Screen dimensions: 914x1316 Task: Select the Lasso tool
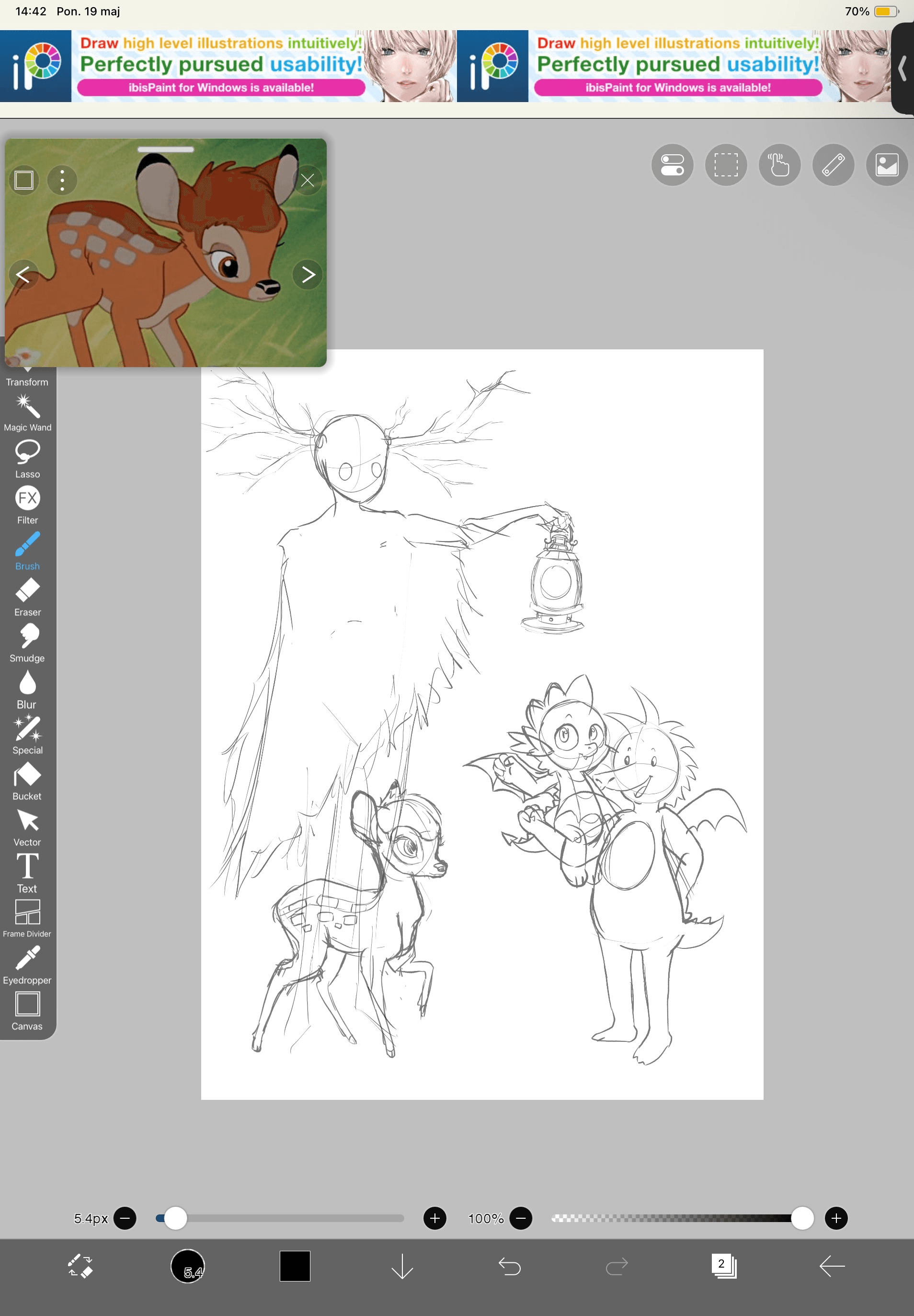(x=27, y=458)
